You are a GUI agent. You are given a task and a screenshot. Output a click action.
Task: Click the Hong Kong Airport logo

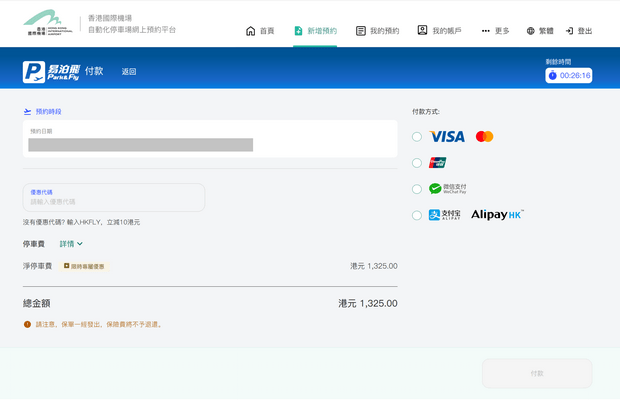point(48,24)
